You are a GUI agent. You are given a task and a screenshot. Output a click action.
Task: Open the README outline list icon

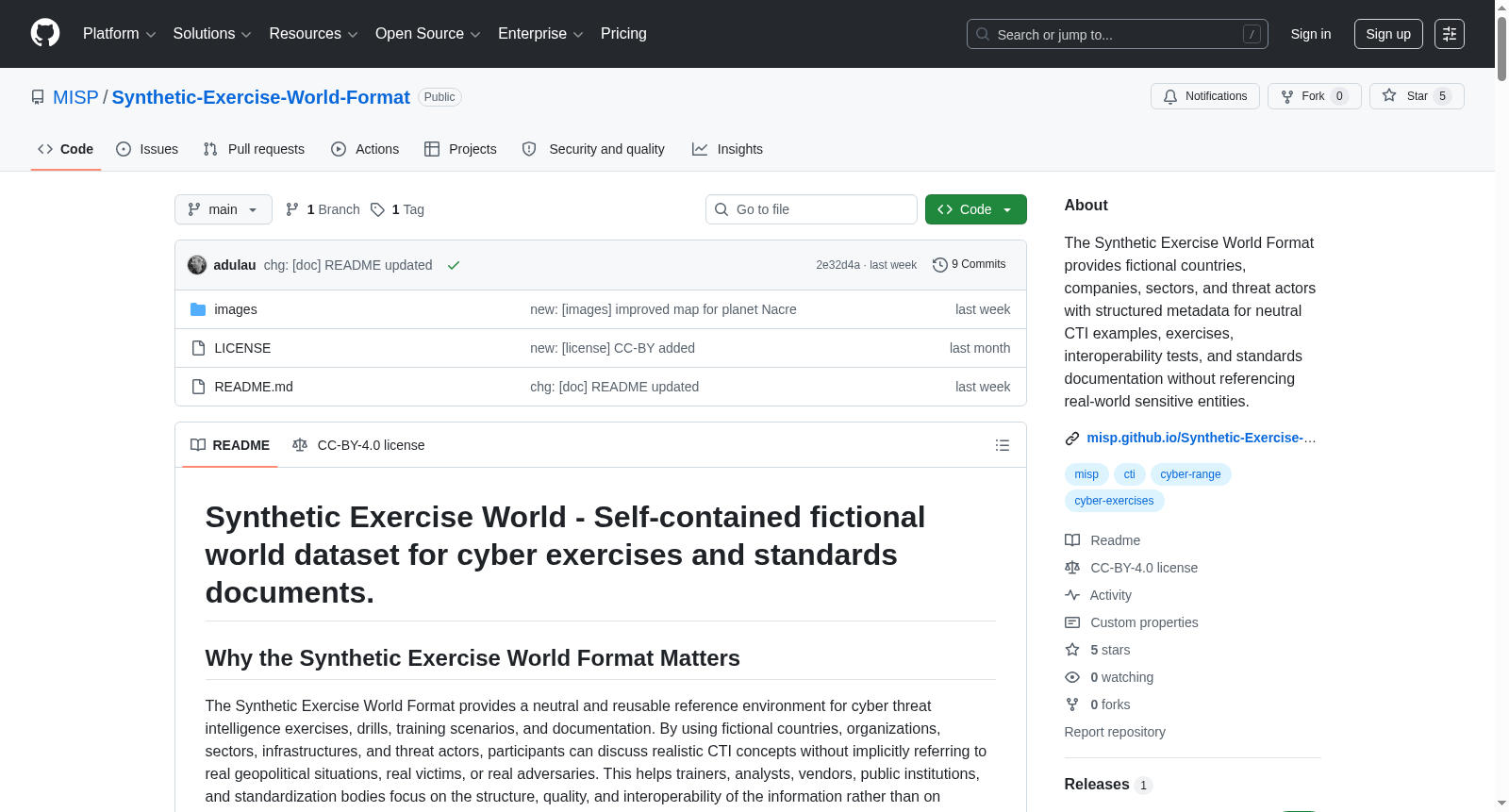[1003, 445]
